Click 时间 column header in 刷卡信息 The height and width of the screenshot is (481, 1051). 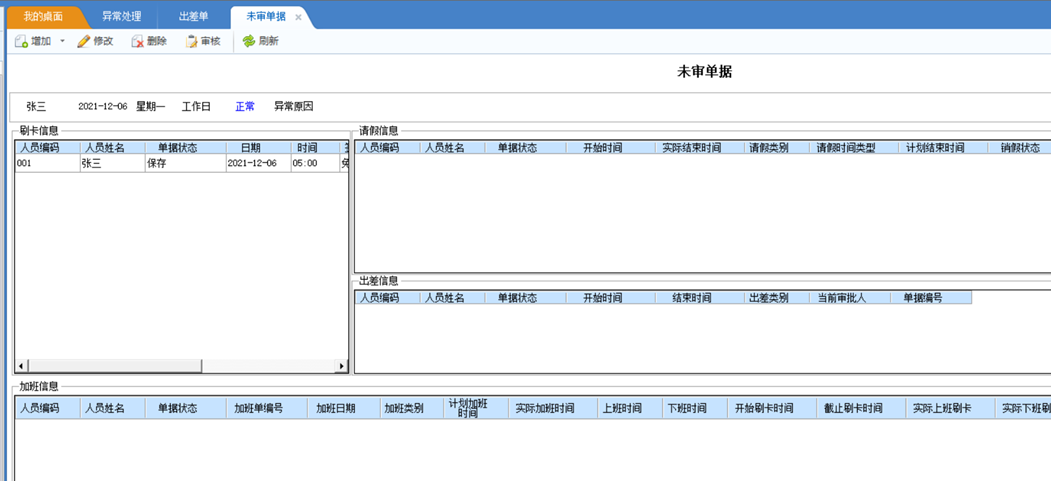click(315, 147)
